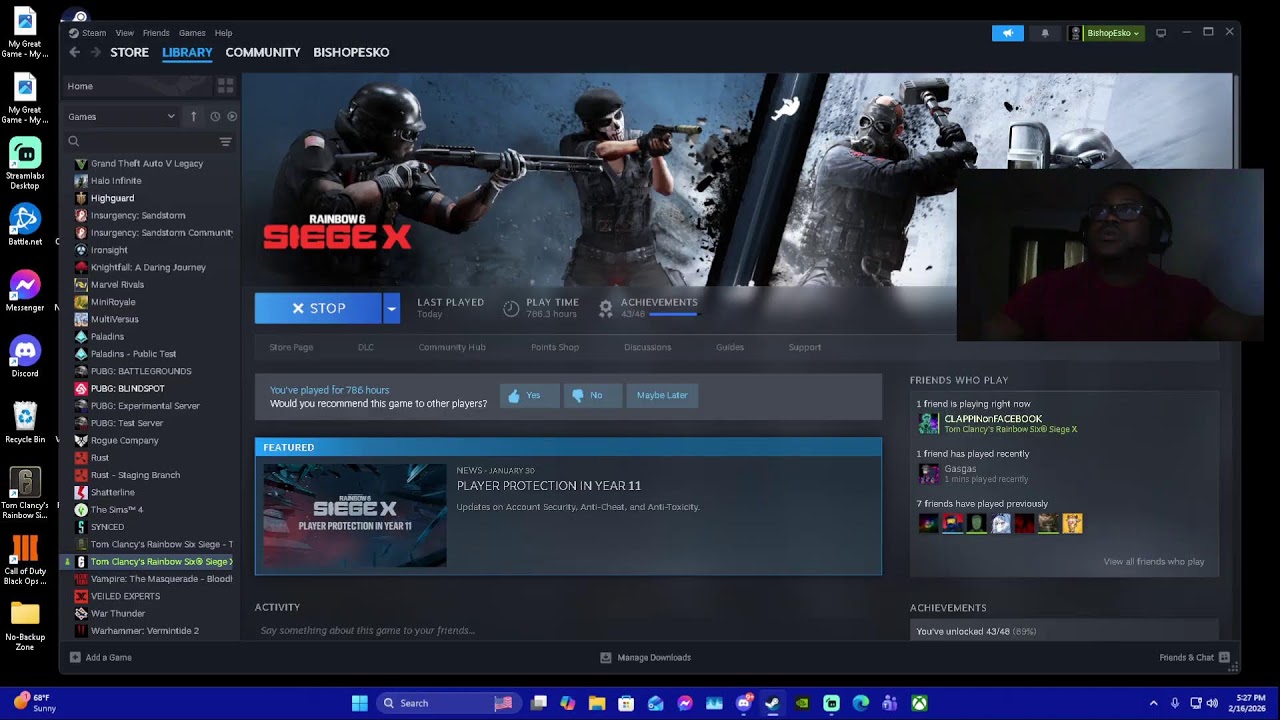Select Rust in the games list
1280x720 pixels.
[x=100, y=458]
